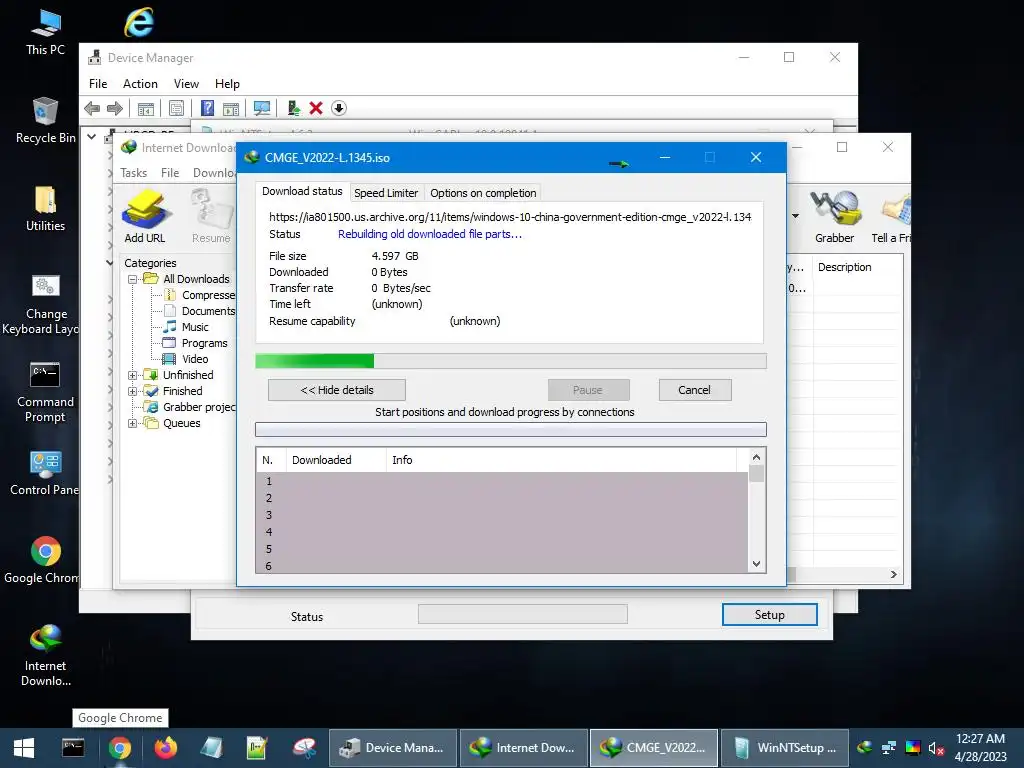Click the muted volume tray icon
This screenshot has width=1024, height=768.
[936, 748]
